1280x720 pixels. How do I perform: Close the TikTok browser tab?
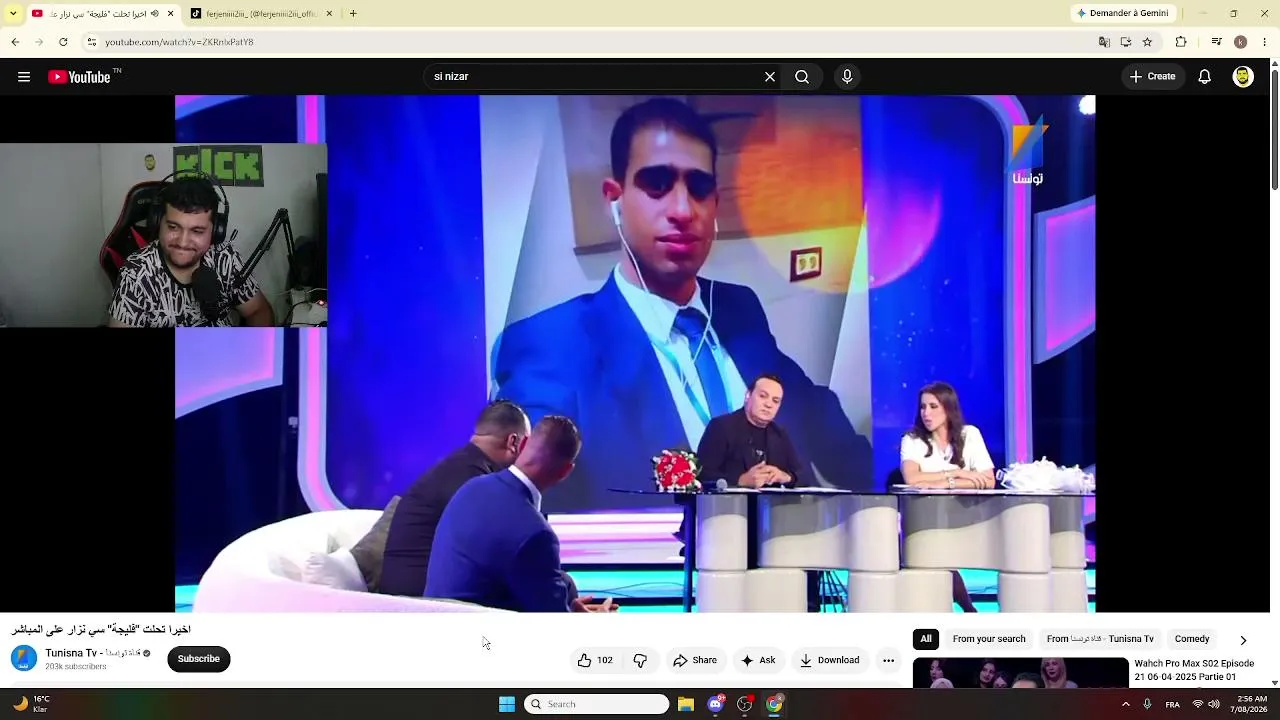[329, 14]
